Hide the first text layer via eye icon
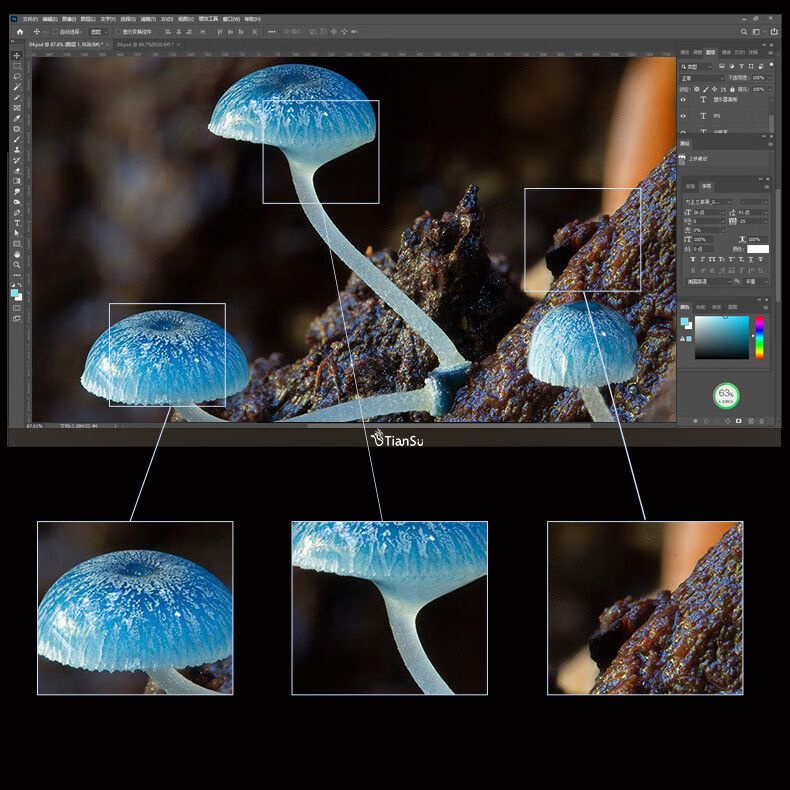The height and width of the screenshot is (790, 790). pyautogui.click(x=683, y=100)
